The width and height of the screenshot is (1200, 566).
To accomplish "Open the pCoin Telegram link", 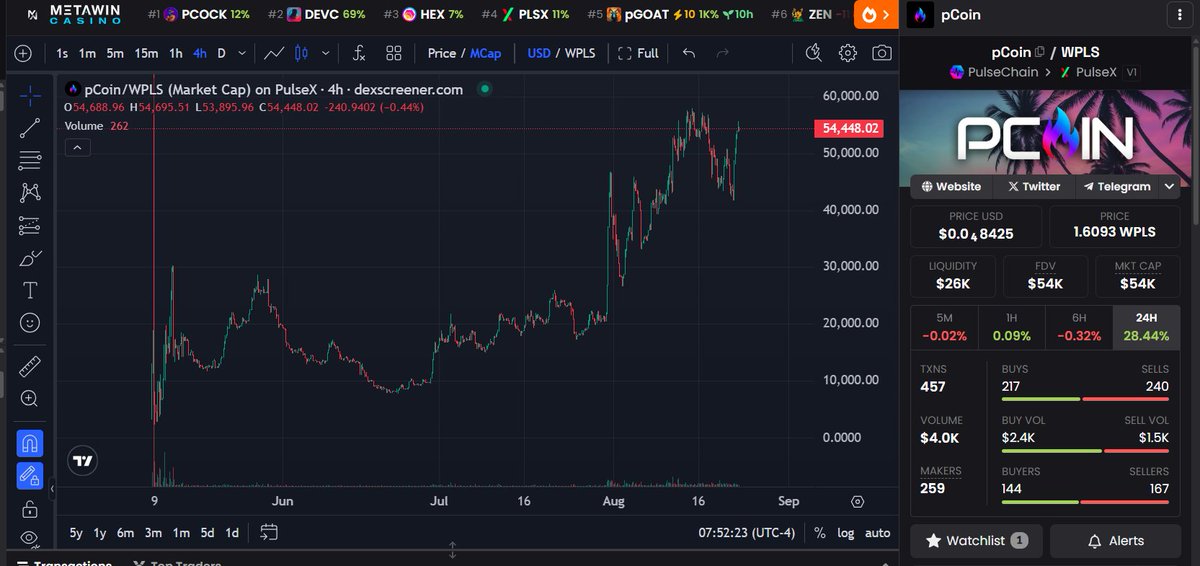I will (x=1116, y=186).
